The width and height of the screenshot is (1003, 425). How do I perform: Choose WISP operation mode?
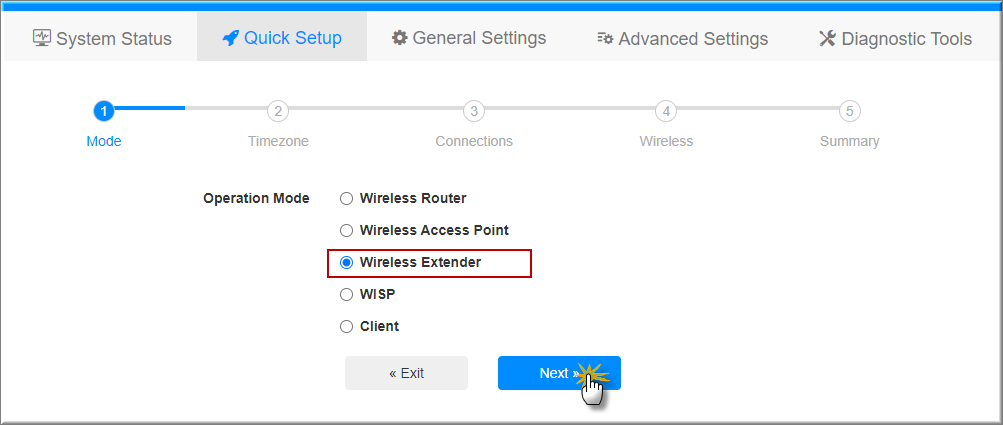[347, 294]
